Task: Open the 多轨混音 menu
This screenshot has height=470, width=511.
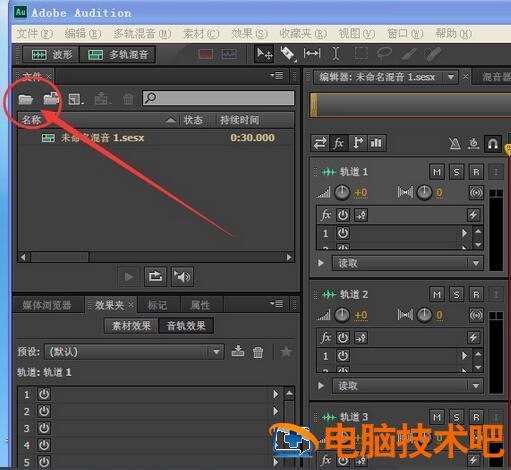Action: pyautogui.click(x=142, y=34)
